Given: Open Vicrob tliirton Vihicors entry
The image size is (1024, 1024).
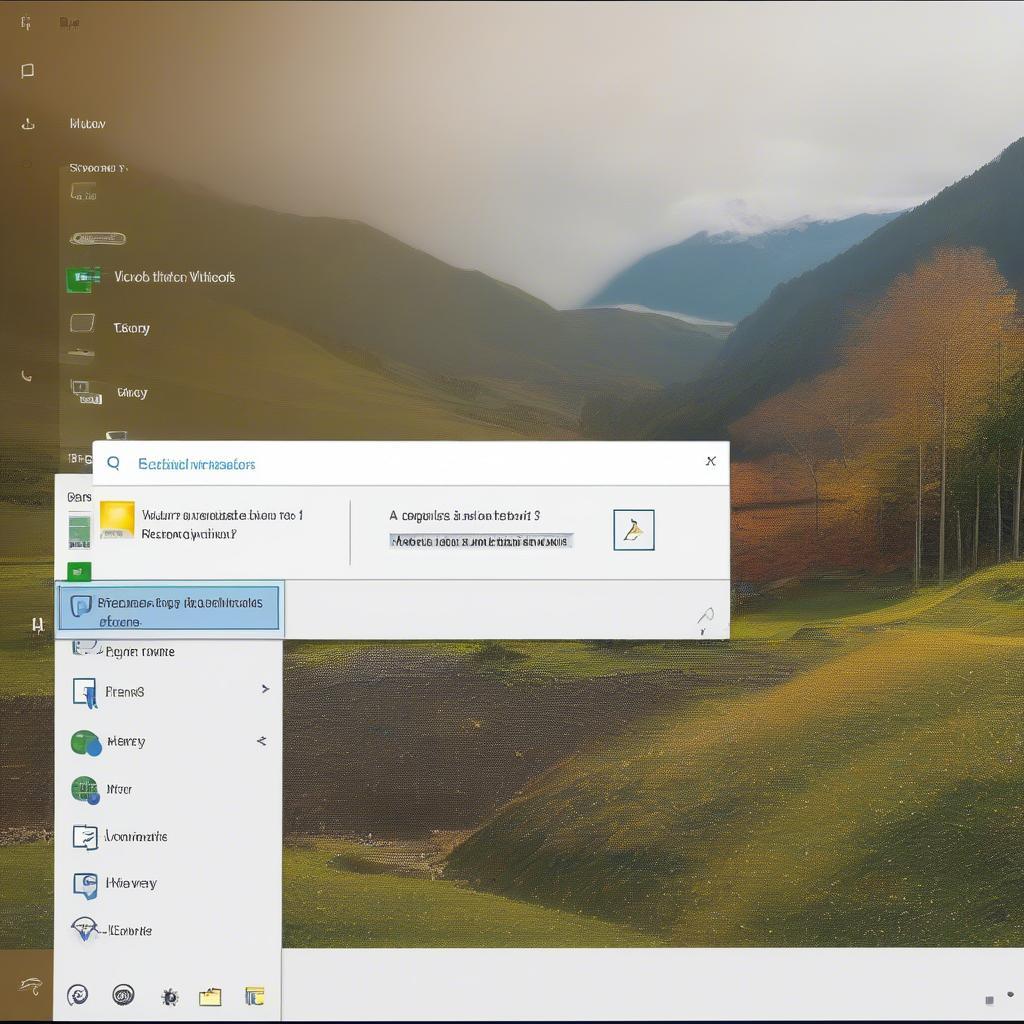Looking at the screenshot, I should coord(174,278).
